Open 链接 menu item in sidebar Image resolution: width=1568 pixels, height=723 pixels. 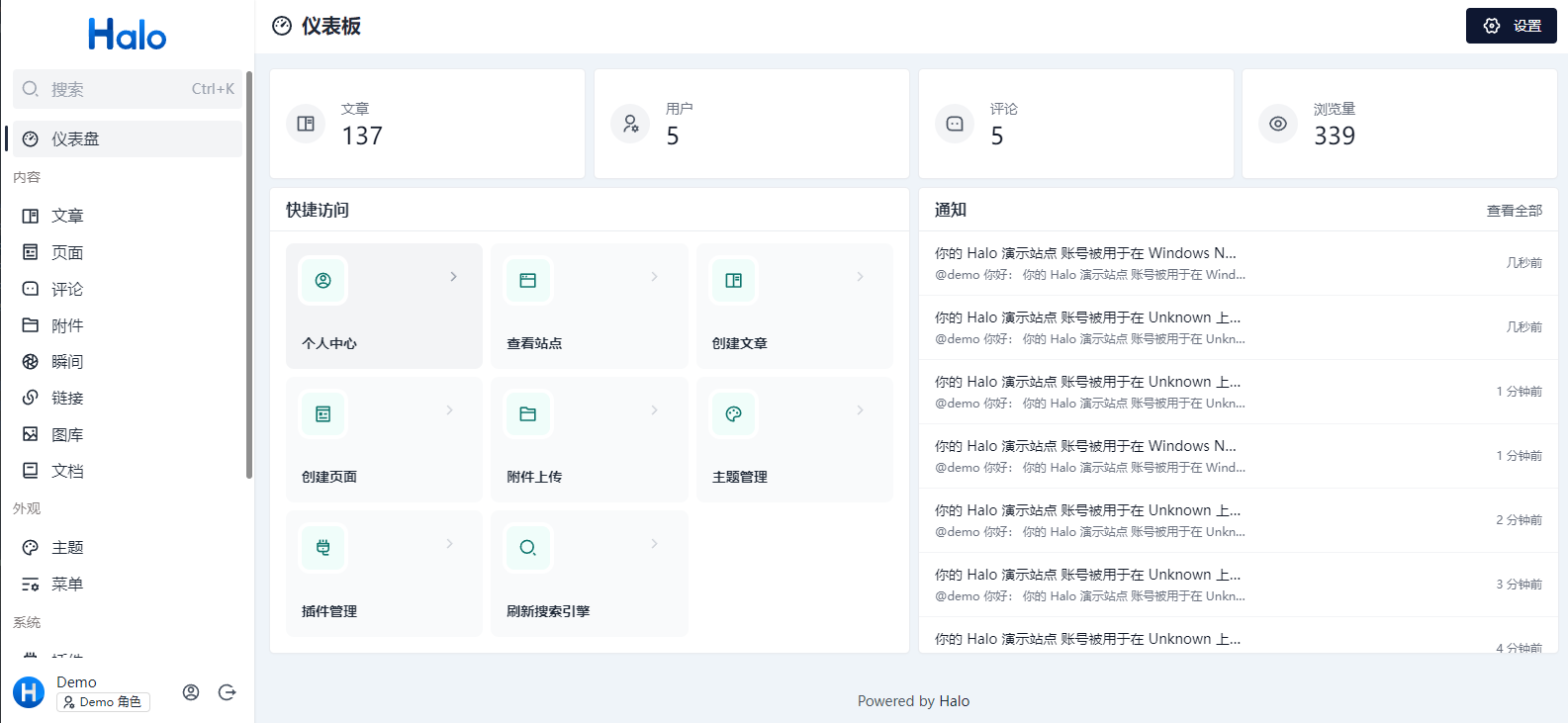(x=127, y=398)
